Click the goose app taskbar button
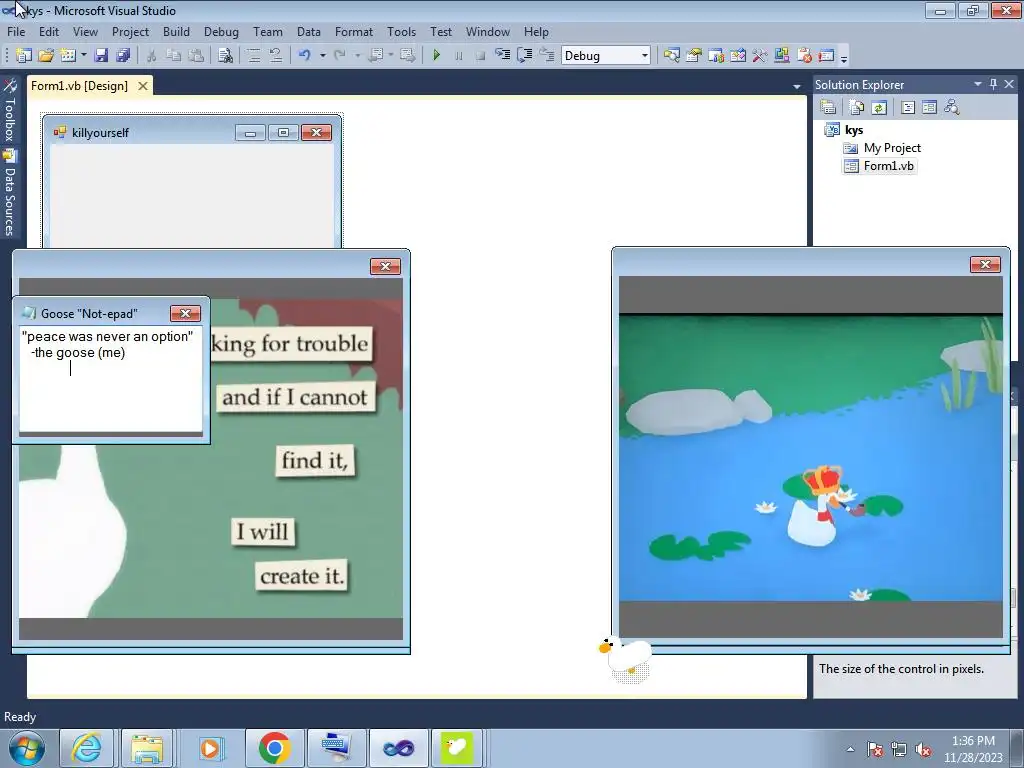Screen dimensions: 1024x768 pos(456,748)
